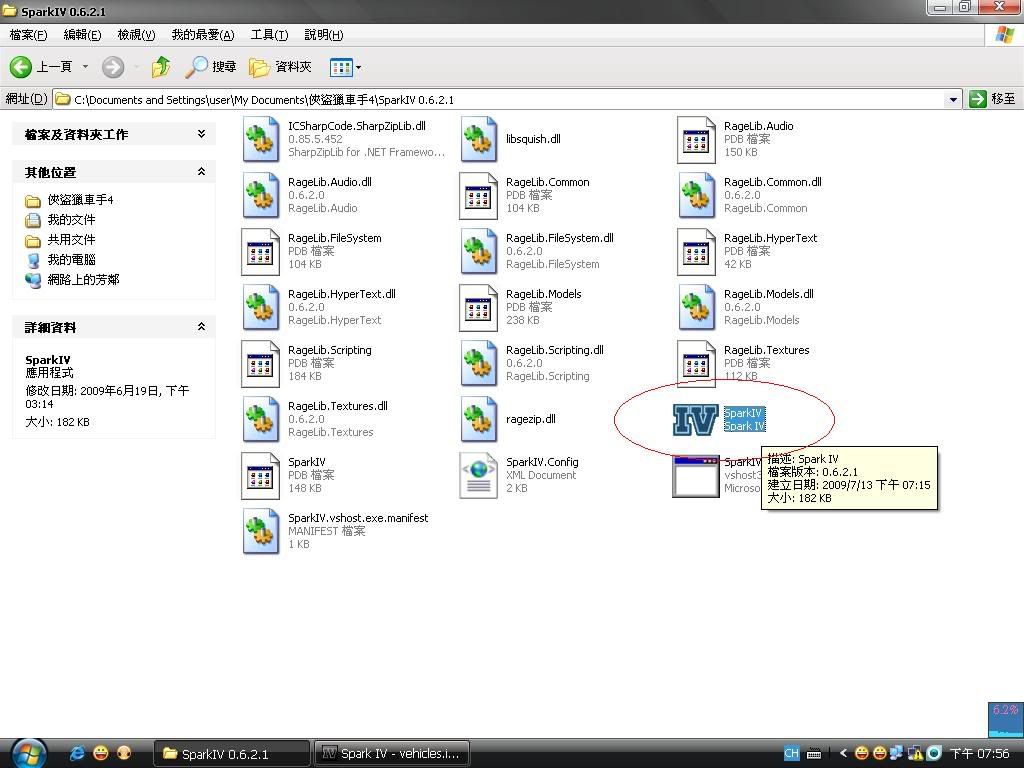Click the Go button beside address bar
Screen dimensions: 1024x768
tap(993, 99)
